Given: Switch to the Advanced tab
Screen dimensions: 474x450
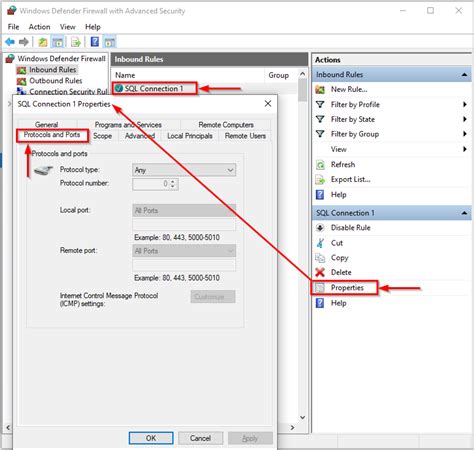Looking at the screenshot, I should coord(140,136).
